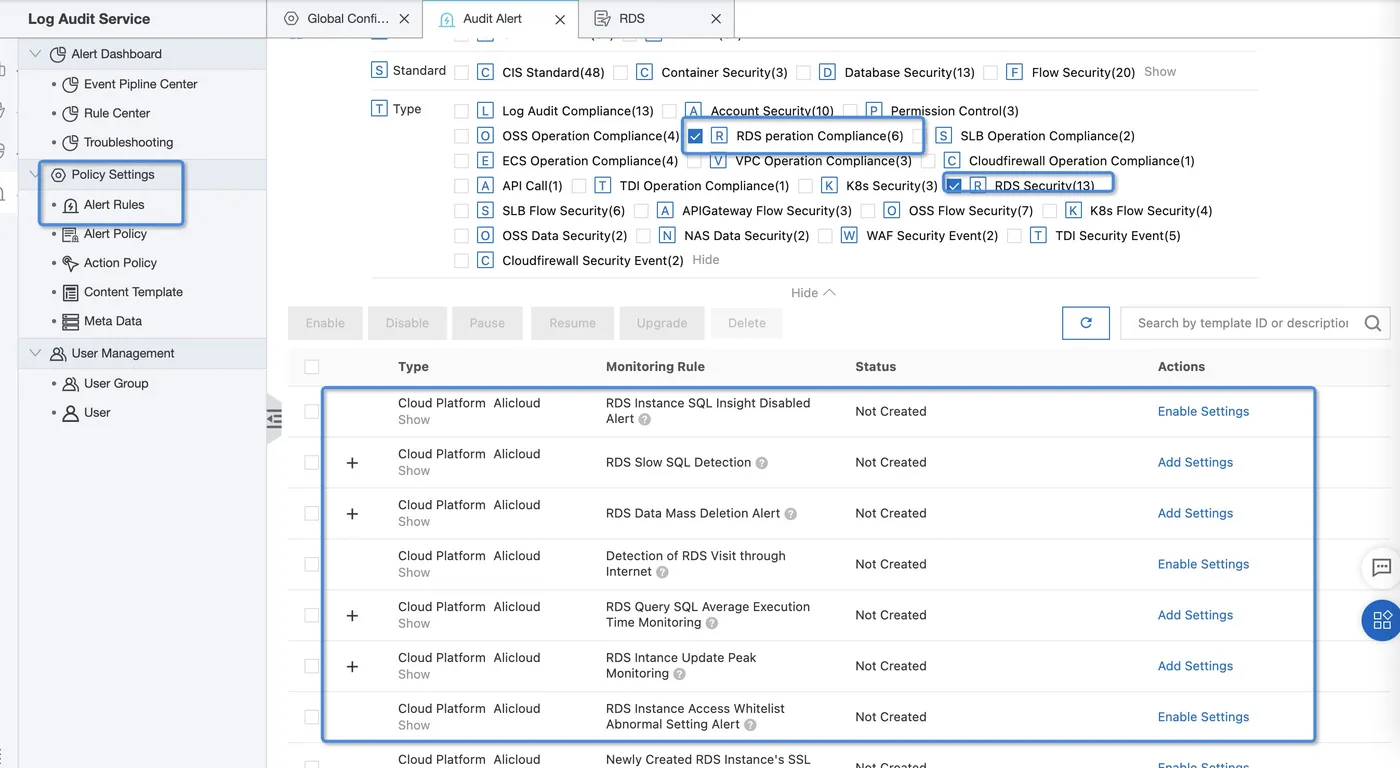The width and height of the screenshot is (1400, 768).
Task: Select the RDS Slow SQL Detection row checkbox
Action: [x=312, y=462]
